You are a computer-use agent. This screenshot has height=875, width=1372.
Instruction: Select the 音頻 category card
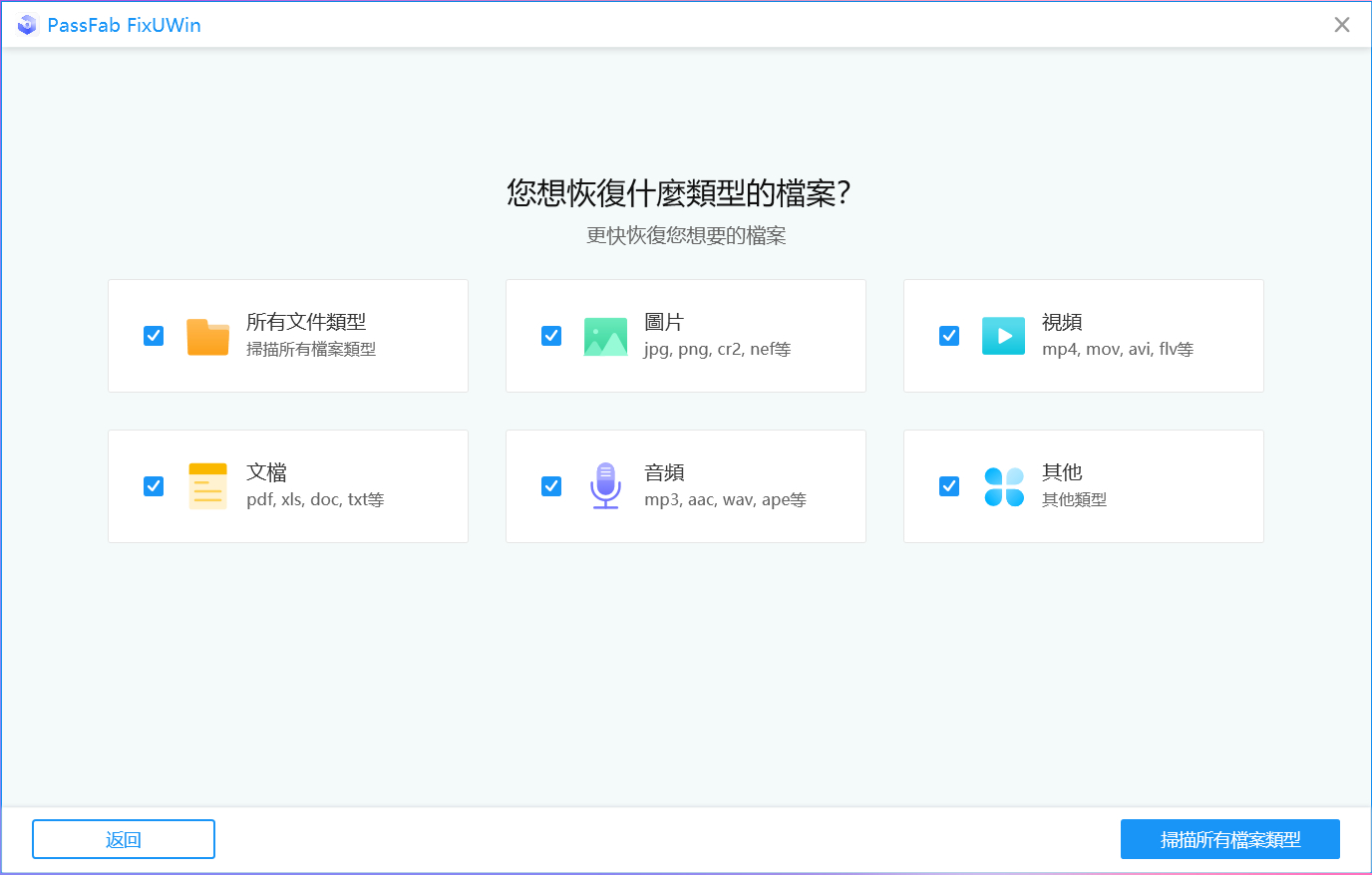(685, 485)
